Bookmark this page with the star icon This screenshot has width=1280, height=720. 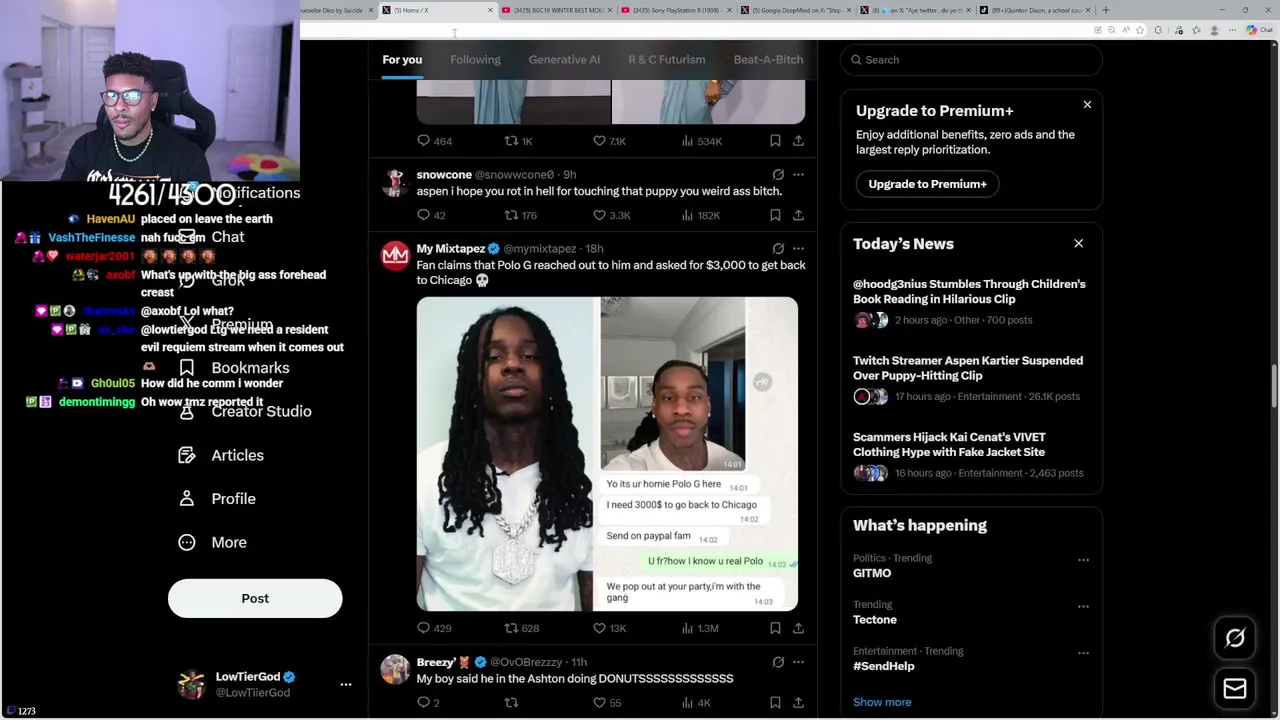click(1140, 30)
